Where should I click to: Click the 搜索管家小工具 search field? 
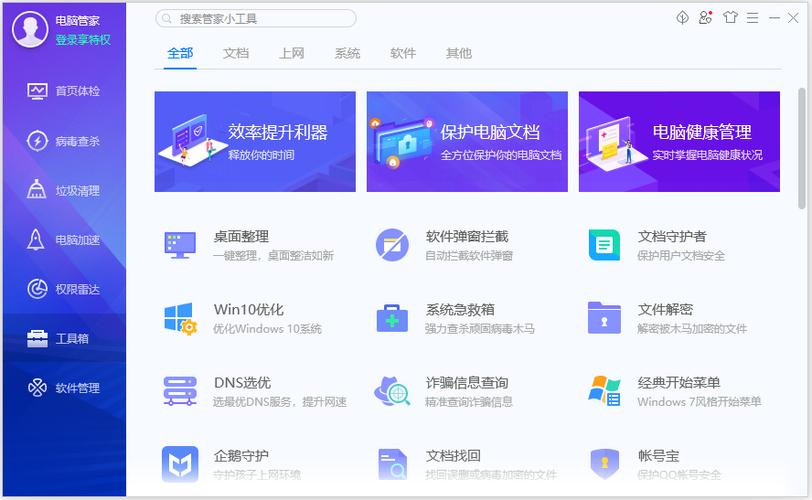tap(256, 19)
